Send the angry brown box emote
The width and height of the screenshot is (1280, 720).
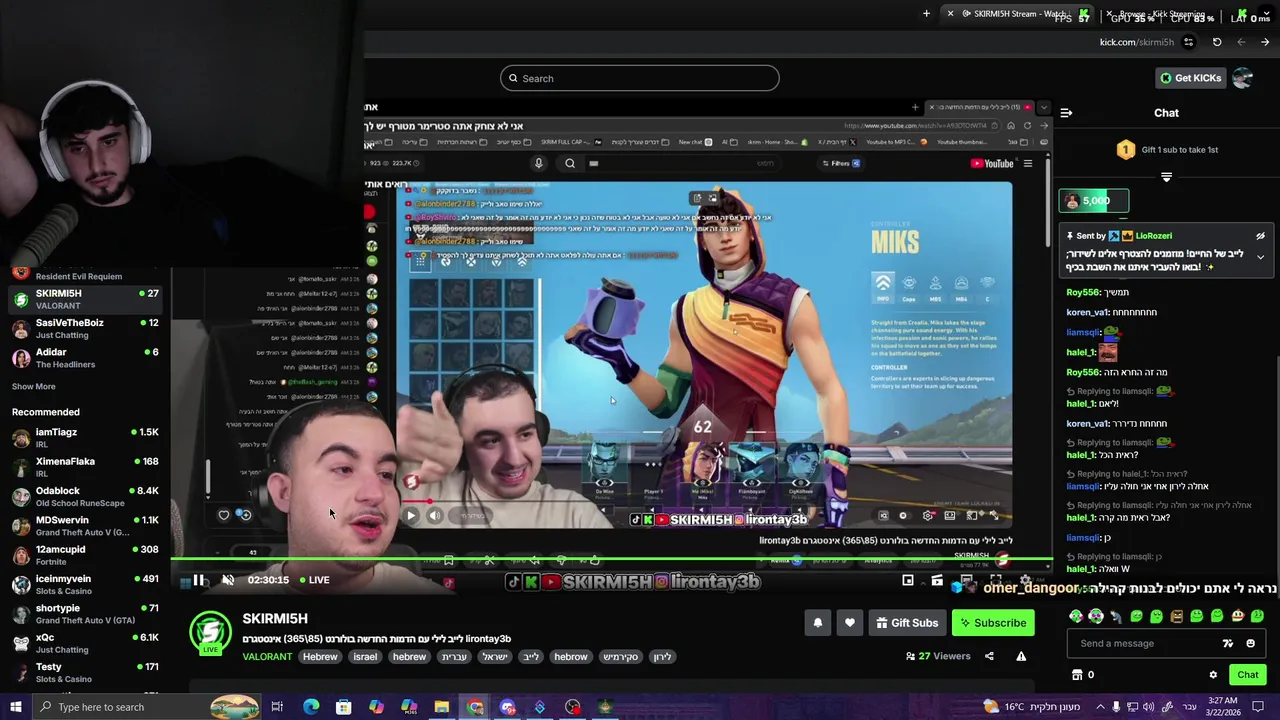(x=1177, y=616)
